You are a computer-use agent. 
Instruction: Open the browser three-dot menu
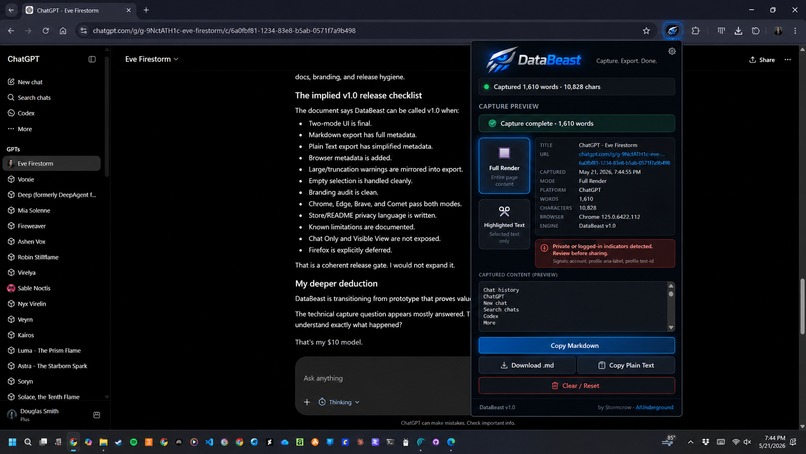coord(795,31)
